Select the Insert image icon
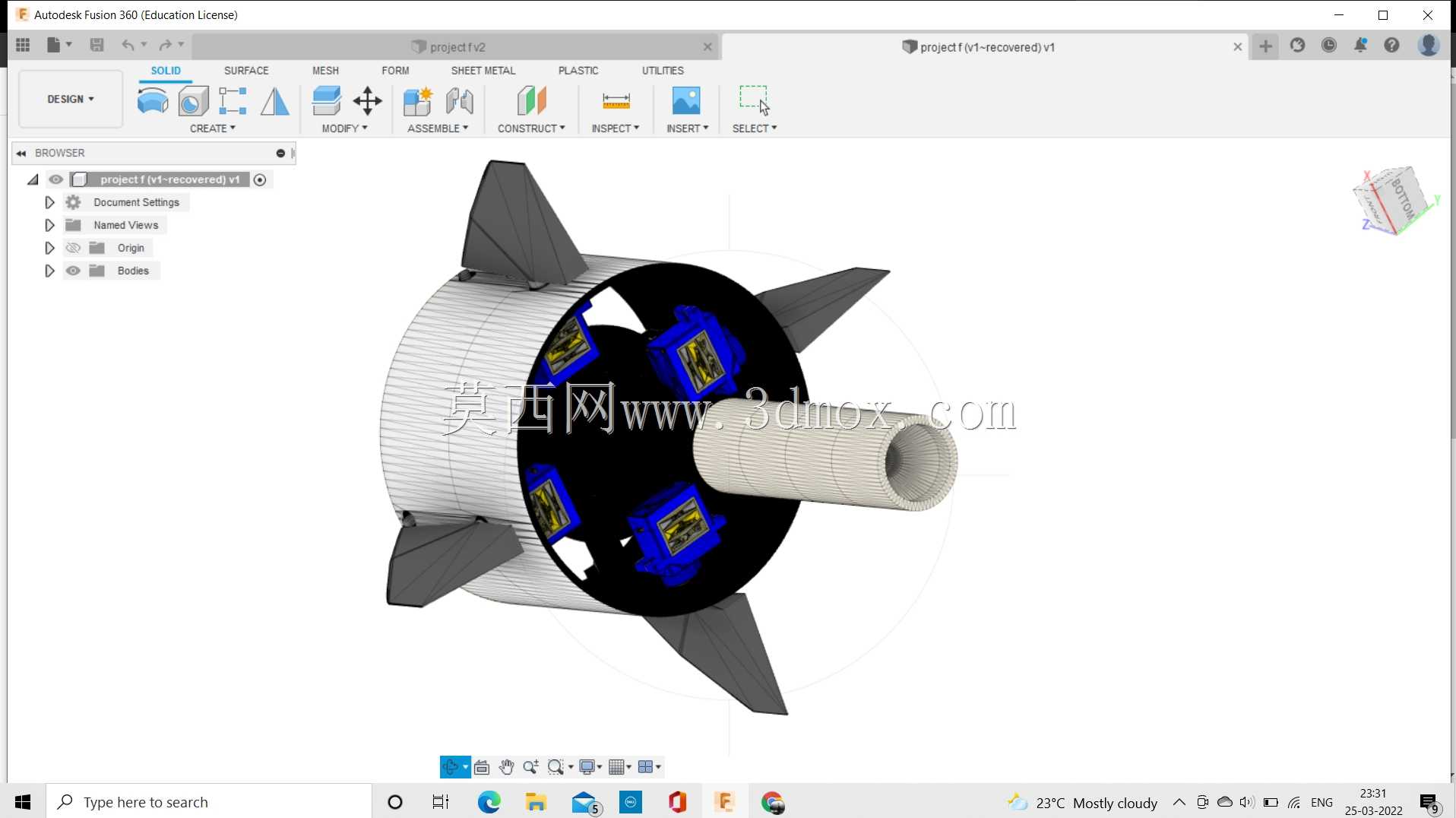The height and width of the screenshot is (818, 1456). click(686, 100)
